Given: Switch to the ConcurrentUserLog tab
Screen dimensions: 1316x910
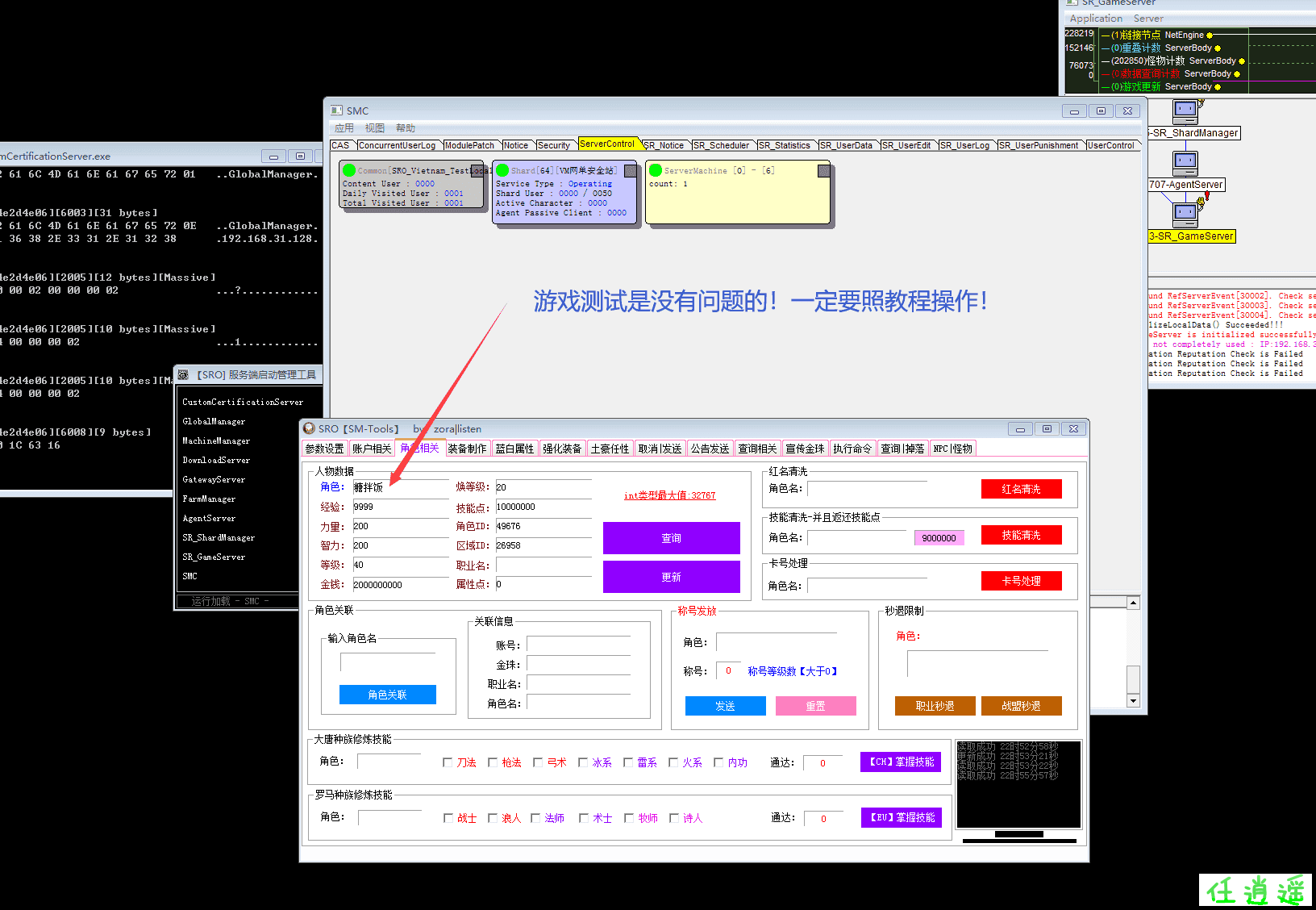Looking at the screenshot, I should click(x=398, y=145).
